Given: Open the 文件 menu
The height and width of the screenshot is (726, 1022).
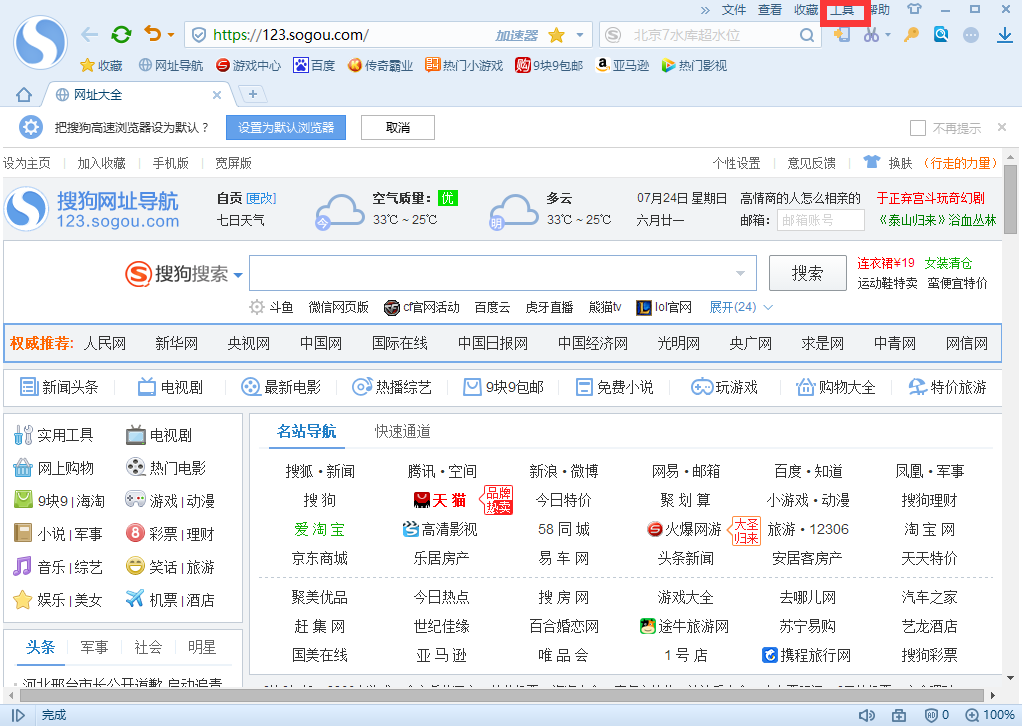Looking at the screenshot, I should pyautogui.click(x=734, y=10).
